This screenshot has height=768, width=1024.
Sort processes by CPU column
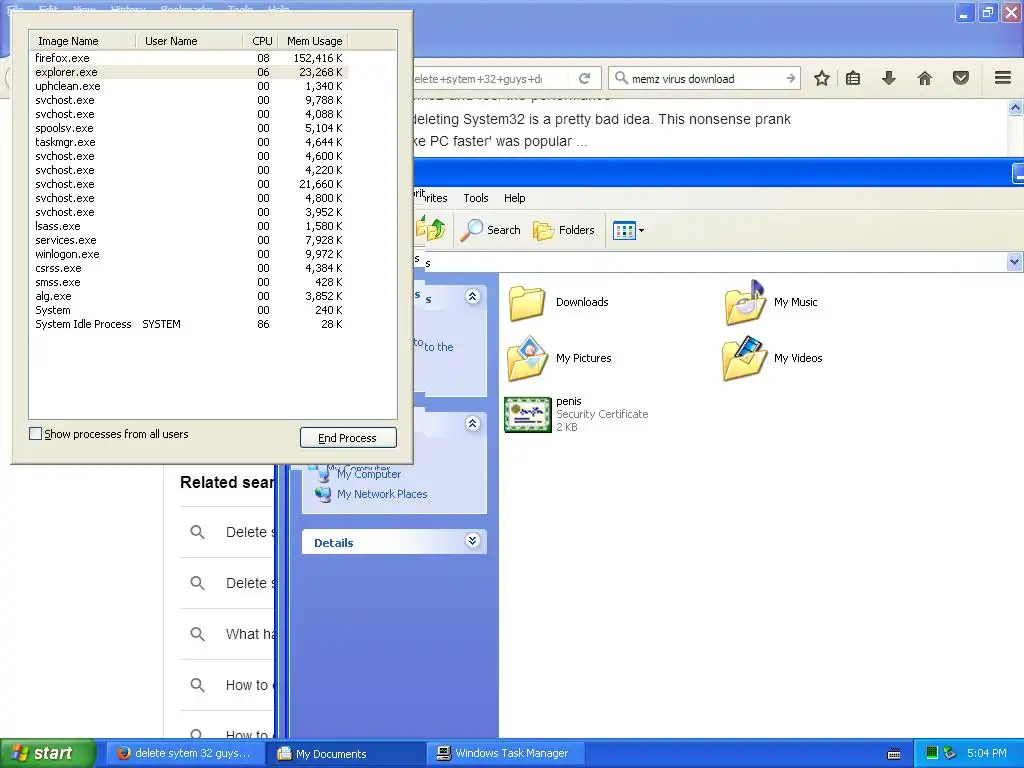point(261,41)
